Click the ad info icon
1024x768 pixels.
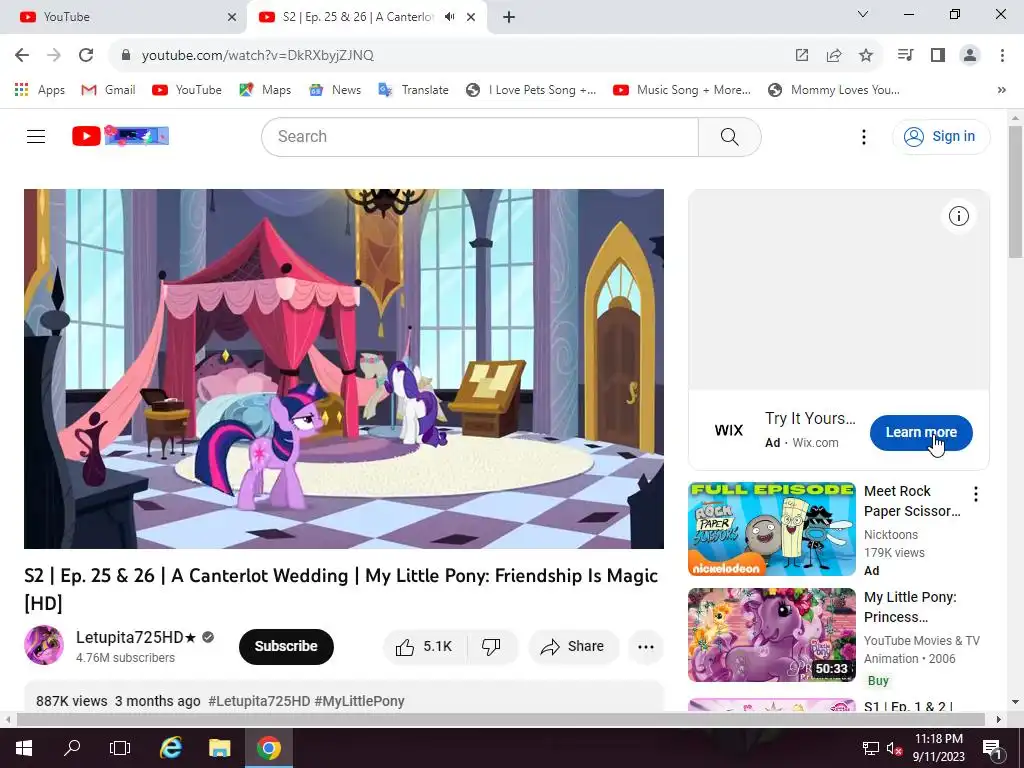tap(958, 216)
